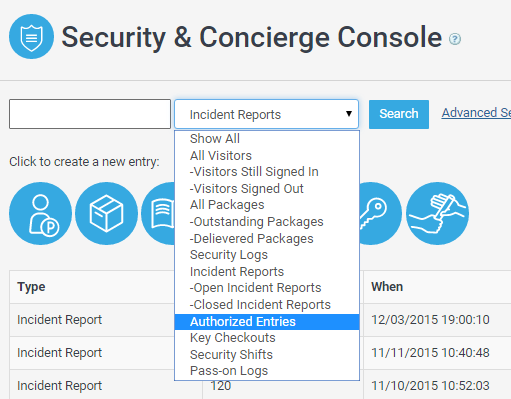Create a new key checkout entry
The image size is (511, 399).
(381, 213)
